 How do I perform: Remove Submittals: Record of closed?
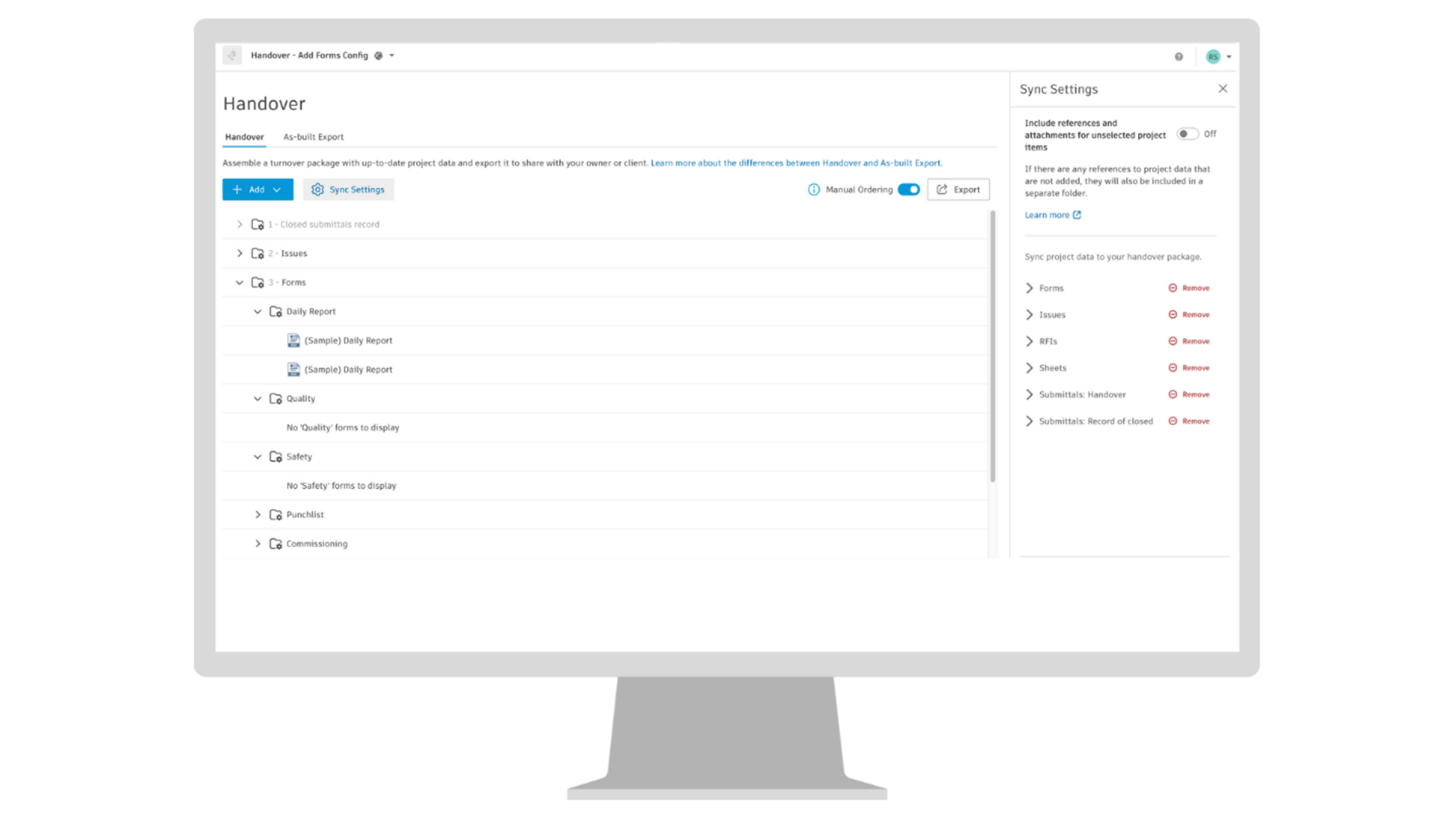[x=1189, y=421]
